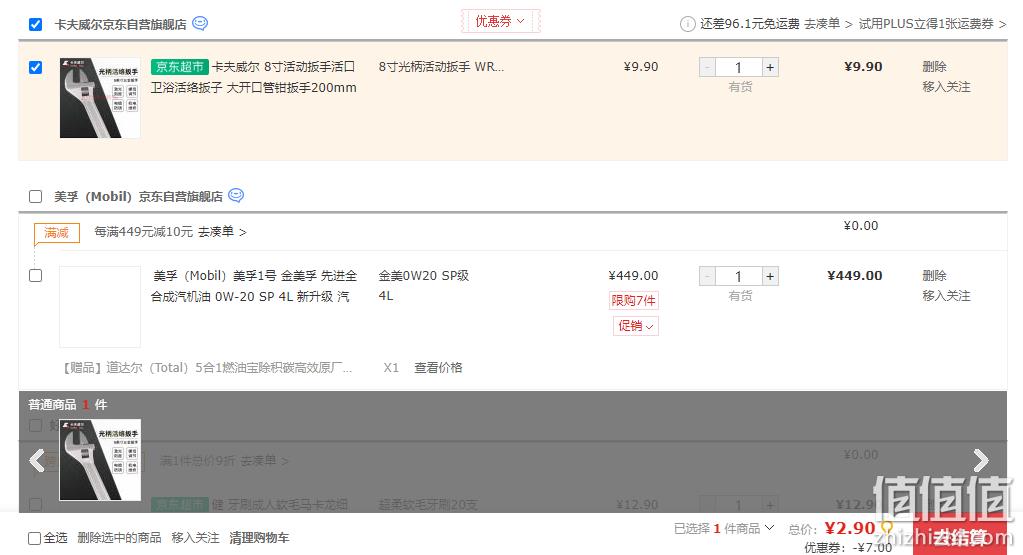This screenshot has height=555, width=1023.
Task: Open the wrench product thumbnail in cart row
Action: coord(100,98)
